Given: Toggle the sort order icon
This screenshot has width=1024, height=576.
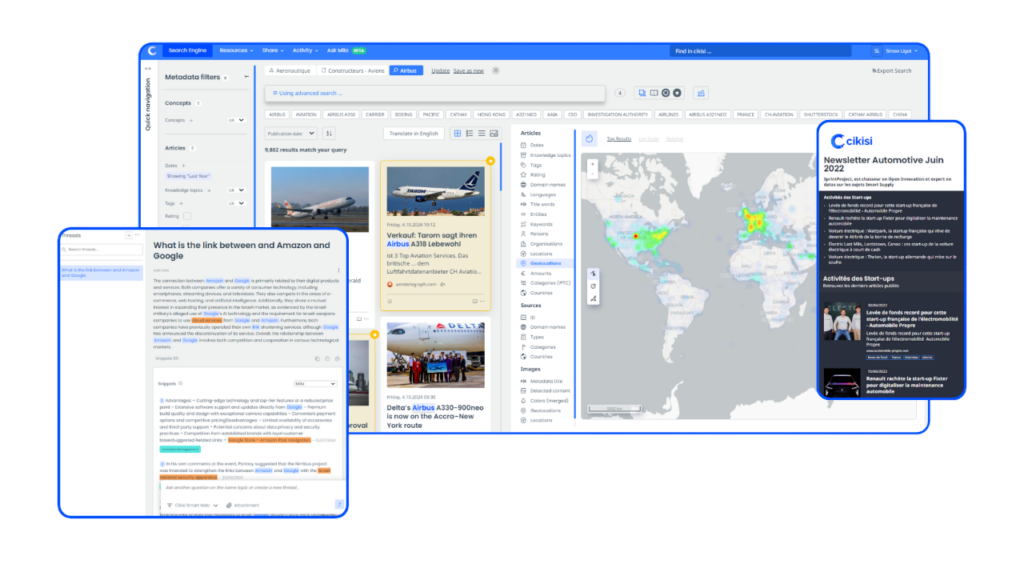Looking at the screenshot, I should 329,133.
